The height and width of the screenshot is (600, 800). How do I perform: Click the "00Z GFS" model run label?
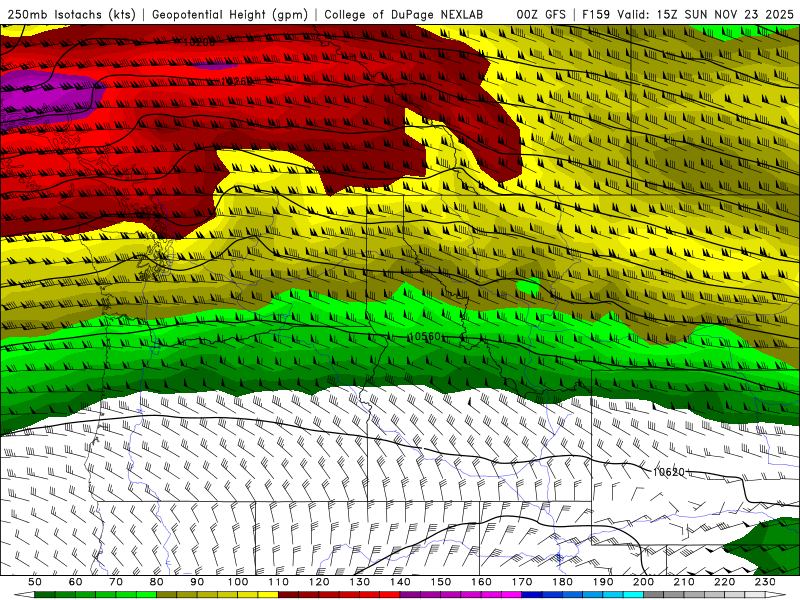click(541, 14)
